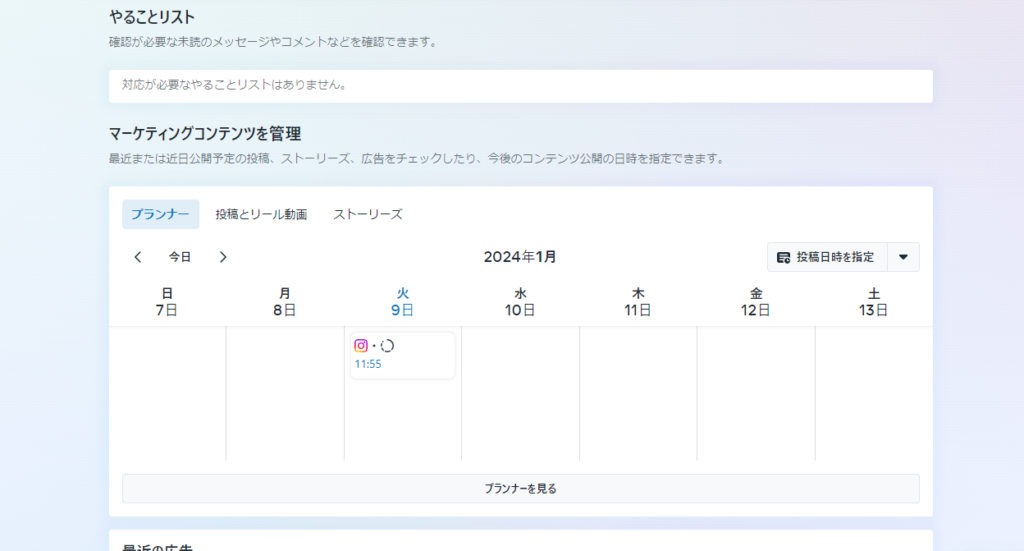
Task: Select the Monday 8日 column header
Action: [285, 302]
